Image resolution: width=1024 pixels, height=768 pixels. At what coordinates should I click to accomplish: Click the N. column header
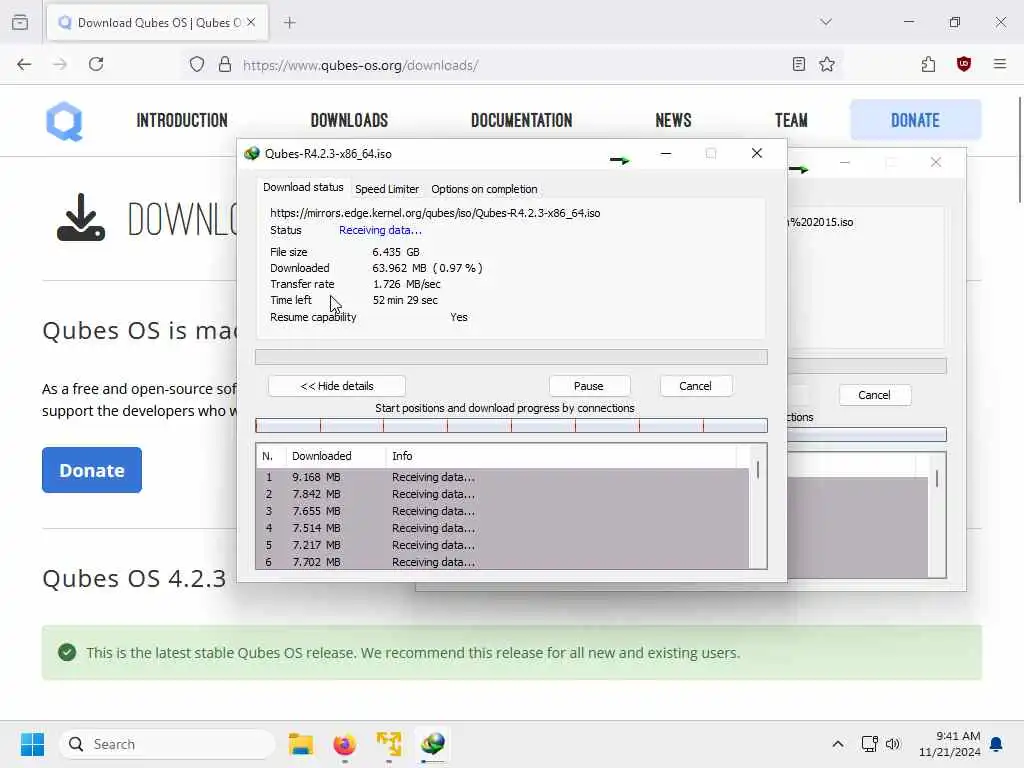tap(270, 456)
